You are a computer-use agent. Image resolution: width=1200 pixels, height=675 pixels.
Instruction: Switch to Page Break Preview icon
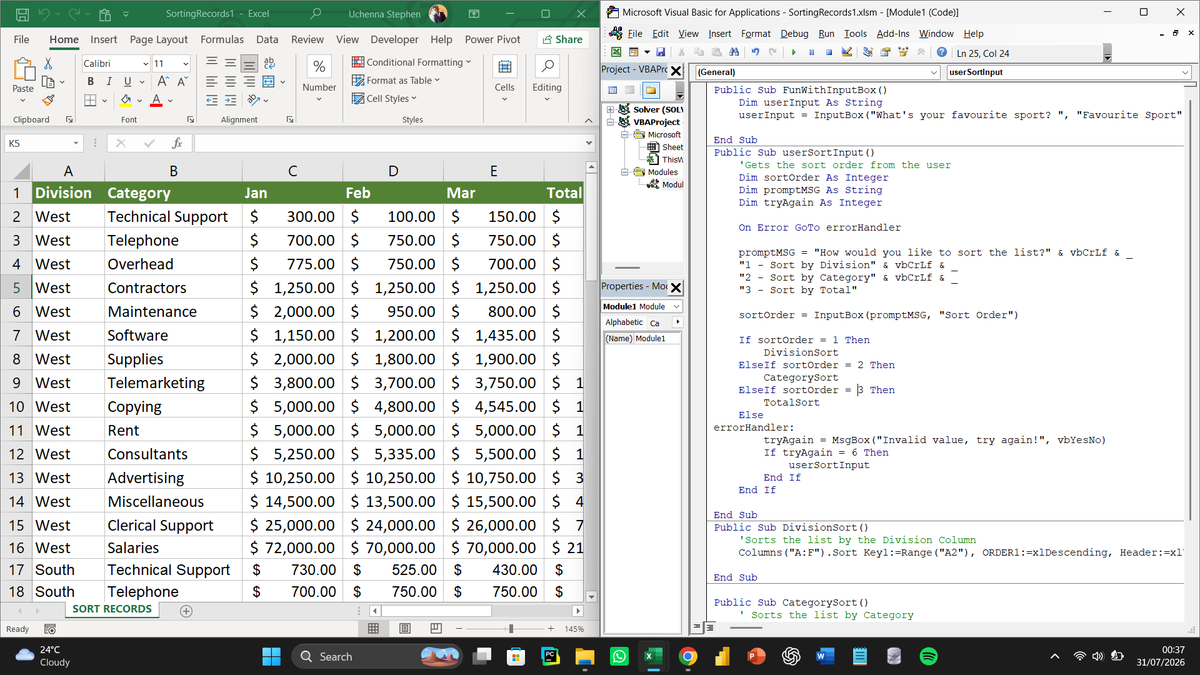pyautogui.click(x=436, y=629)
